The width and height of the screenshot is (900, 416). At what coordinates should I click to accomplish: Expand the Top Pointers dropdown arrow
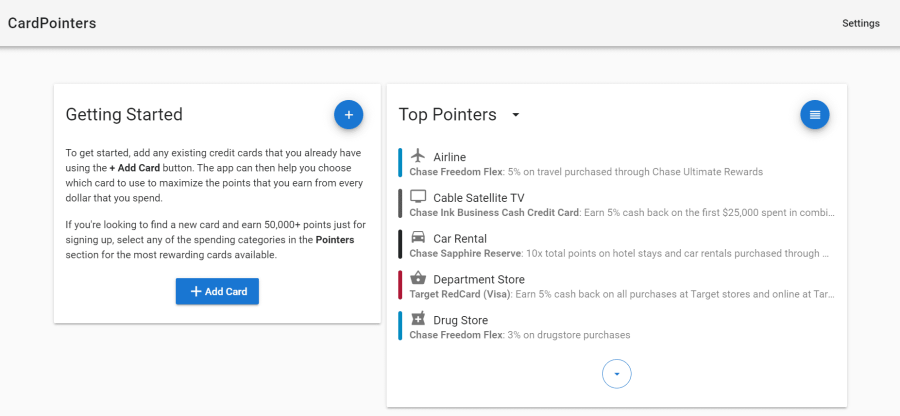[x=515, y=115]
